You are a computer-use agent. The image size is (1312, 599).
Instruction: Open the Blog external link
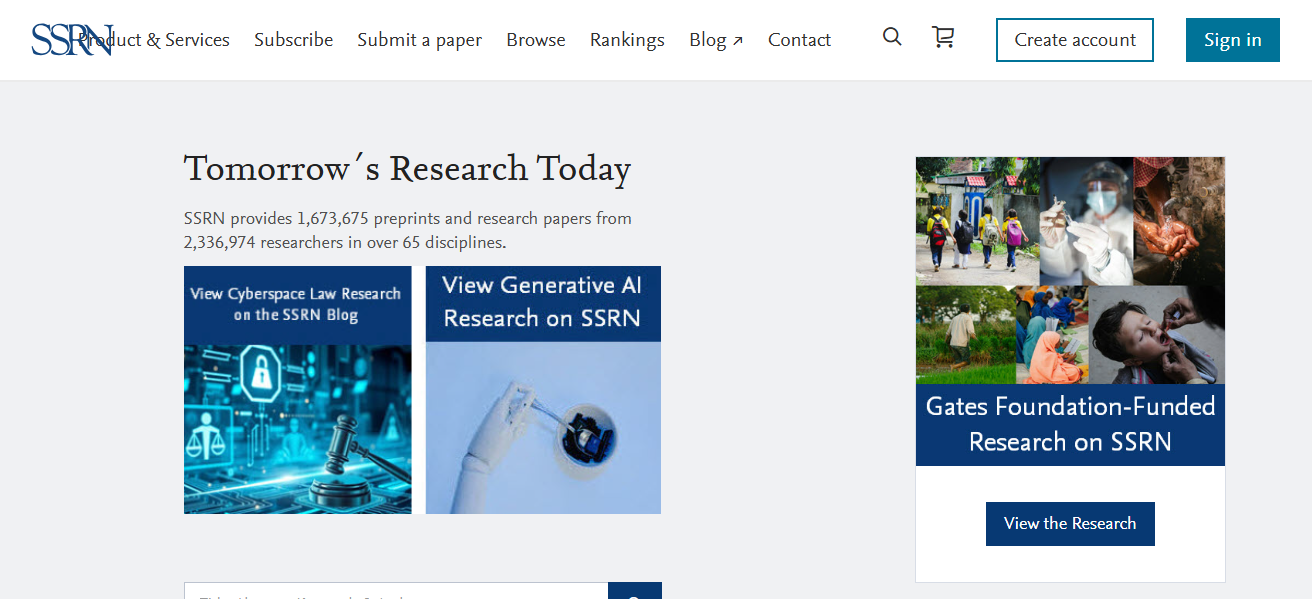[x=716, y=40]
